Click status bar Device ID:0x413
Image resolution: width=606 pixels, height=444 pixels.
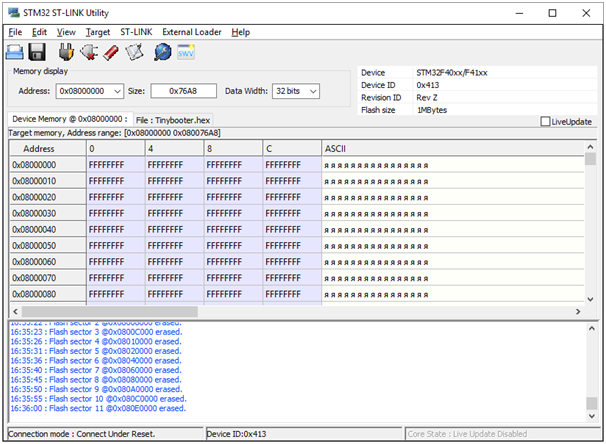[x=237, y=434]
